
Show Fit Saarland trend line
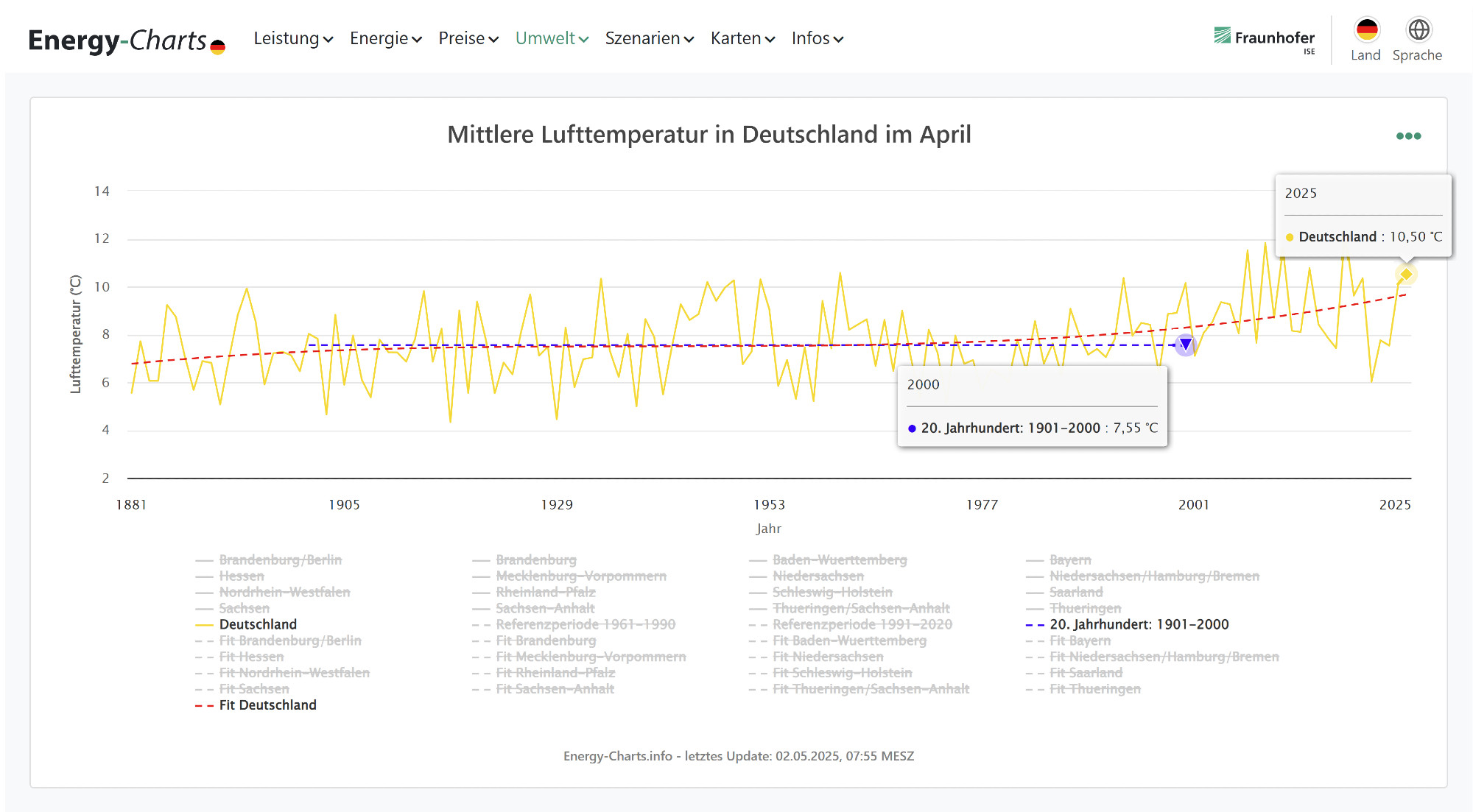(x=1075, y=673)
